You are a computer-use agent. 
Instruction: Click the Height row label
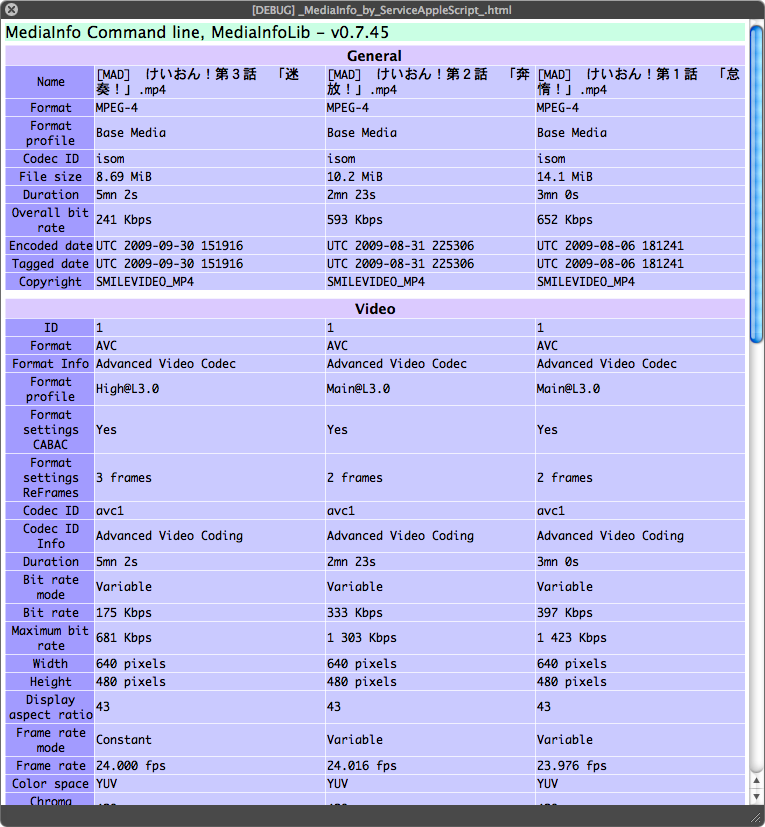point(51,682)
